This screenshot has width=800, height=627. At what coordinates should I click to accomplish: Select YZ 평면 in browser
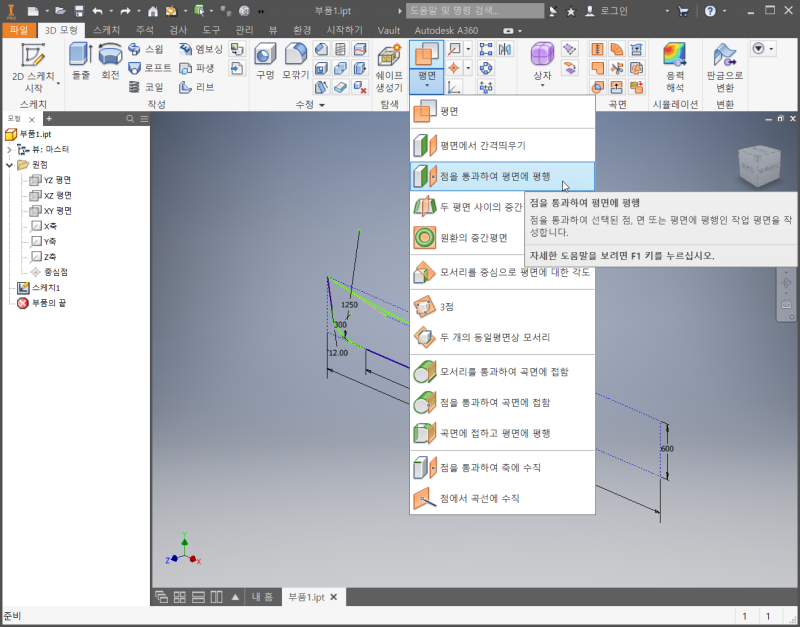coord(51,180)
